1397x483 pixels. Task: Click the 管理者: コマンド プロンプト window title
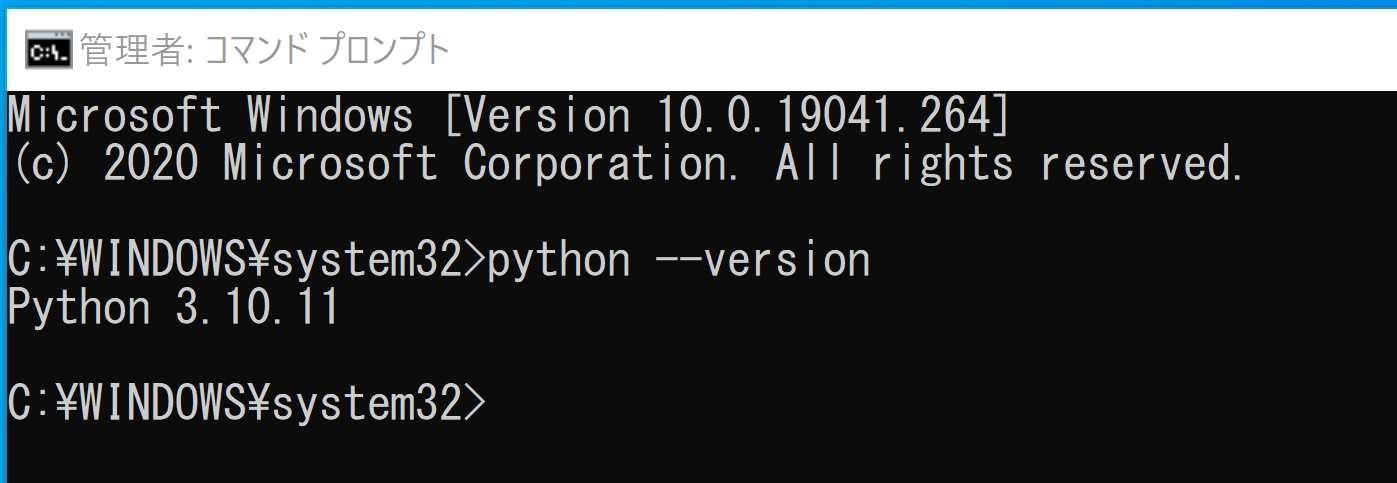[x=265, y=51]
